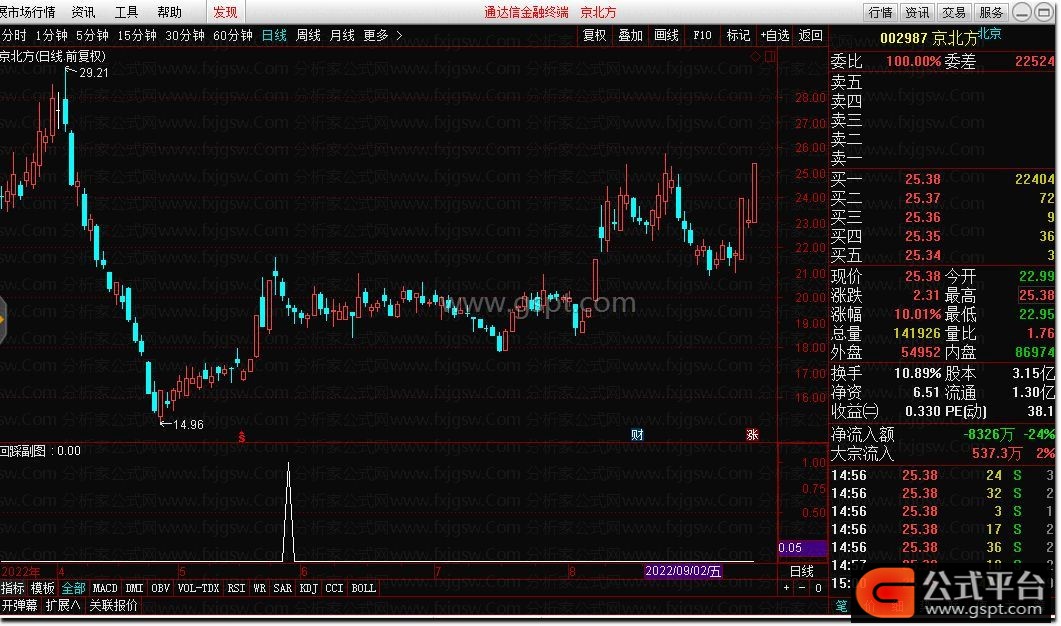Minimize the trading terminal window

[x=1022, y=12]
